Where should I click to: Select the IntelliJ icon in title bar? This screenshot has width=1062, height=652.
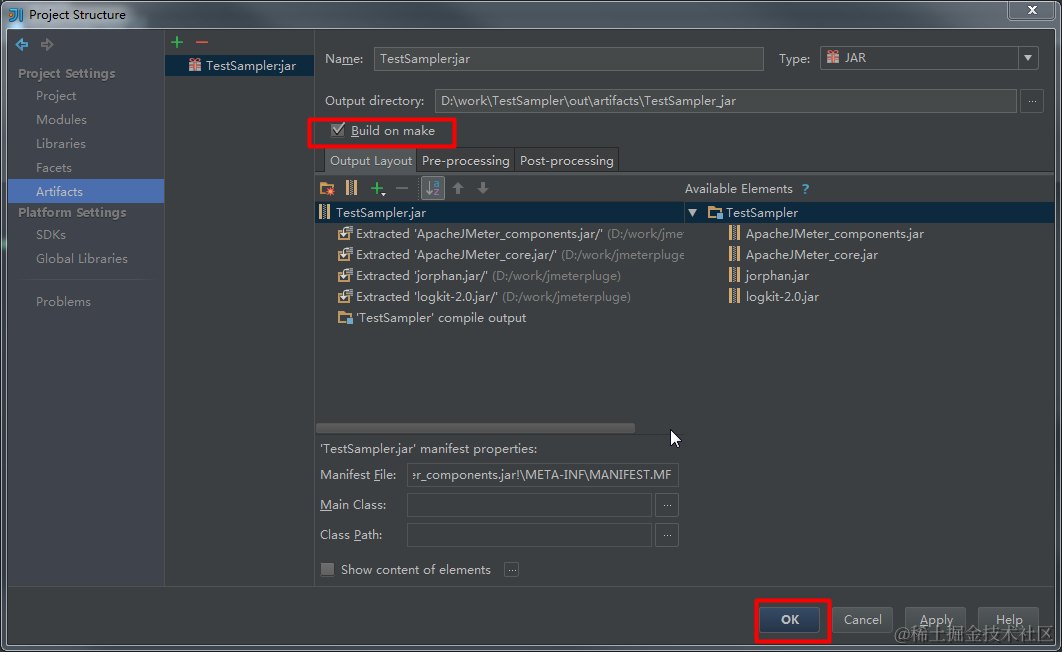[x=16, y=14]
